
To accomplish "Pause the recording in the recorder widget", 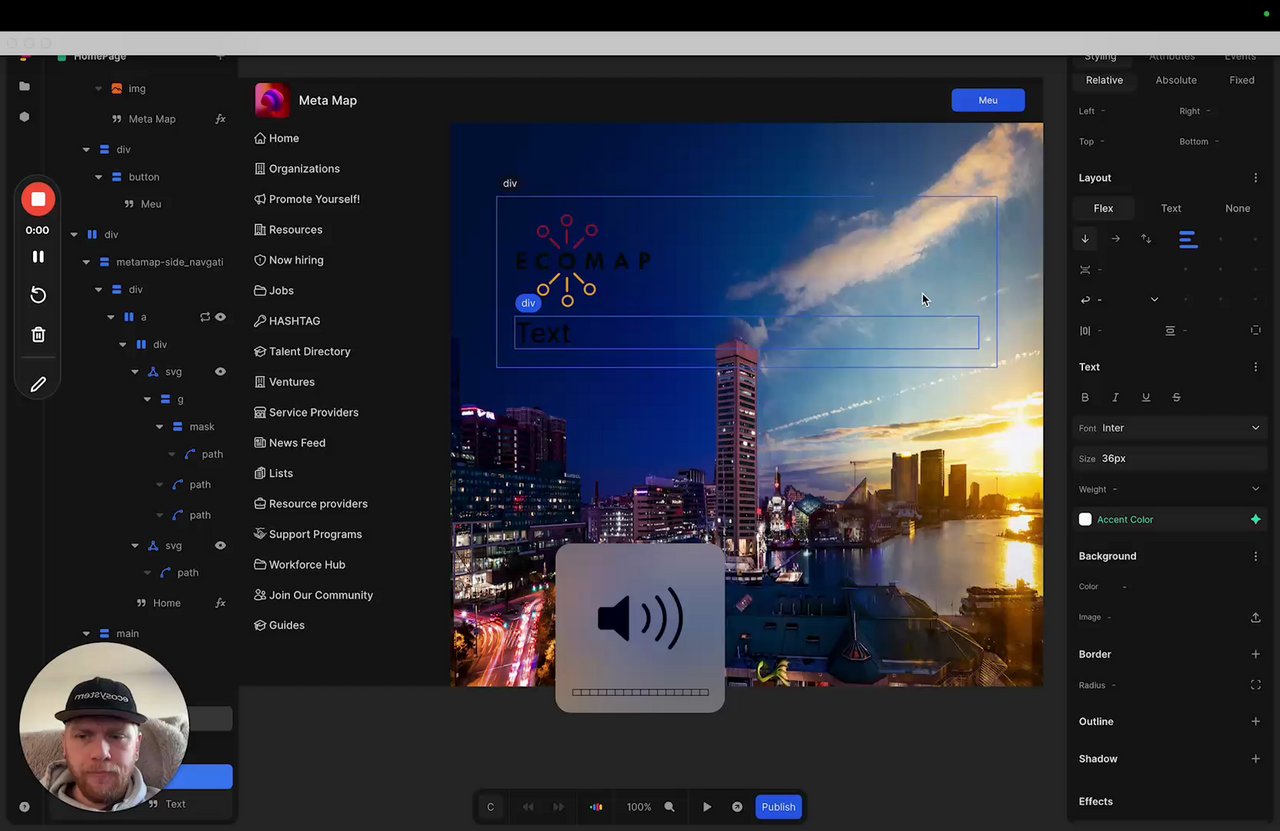I will [x=38, y=257].
